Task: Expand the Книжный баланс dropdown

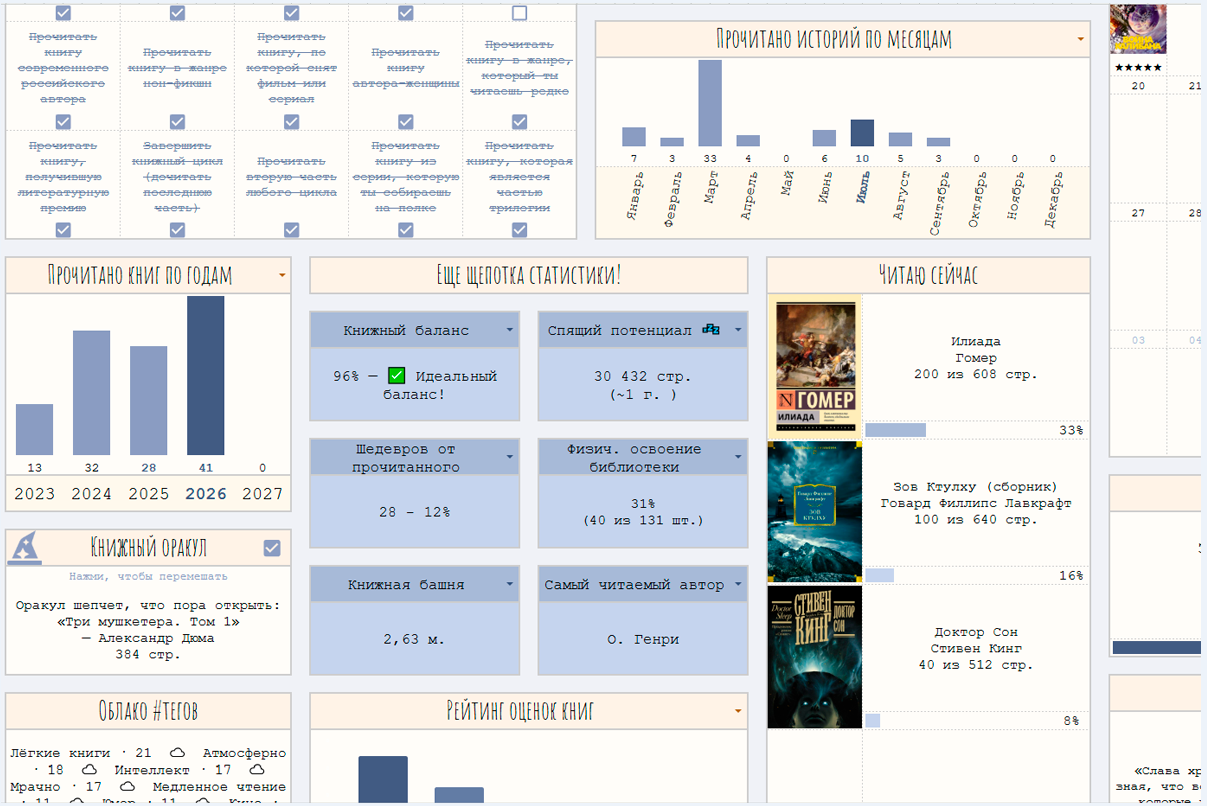Action: (510, 330)
